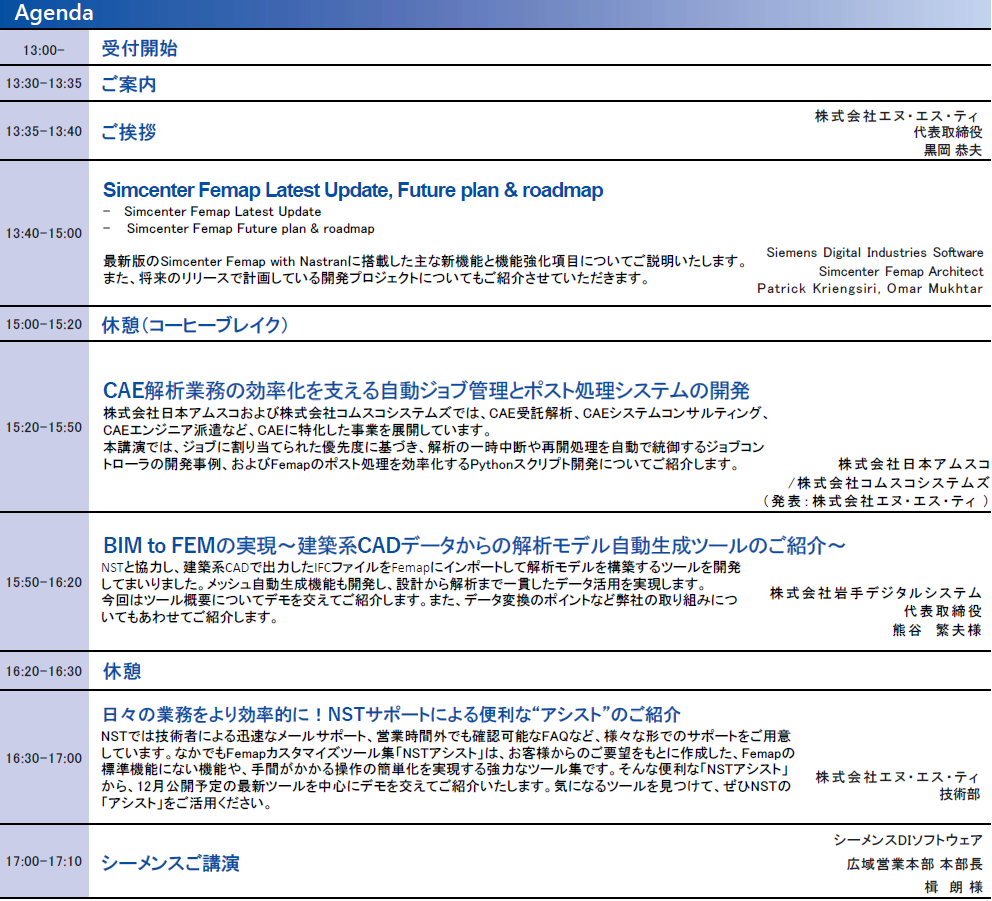Image resolution: width=992 pixels, height=901 pixels.
Task: Click the 17:00-17:10 time cell
Action: tap(44, 861)
